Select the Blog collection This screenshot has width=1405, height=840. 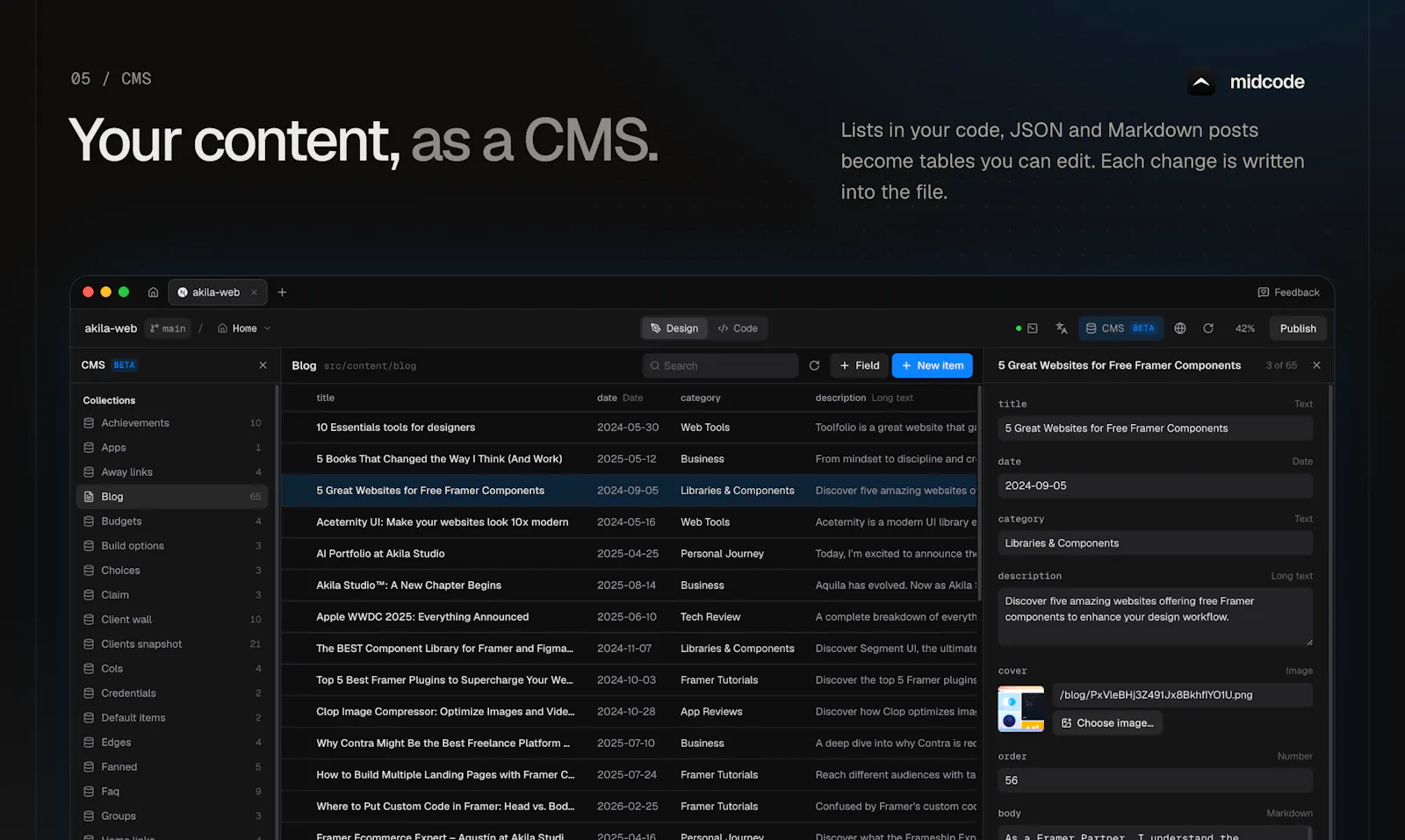click(x=172, y=497)
